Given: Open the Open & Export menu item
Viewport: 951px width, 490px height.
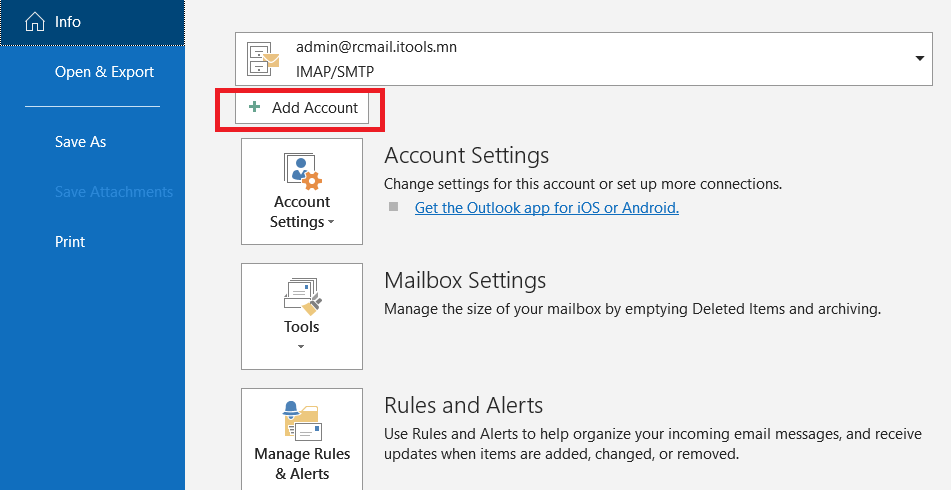Looking at the screenshot, I should pyautogui.click(x=104, y=72).
